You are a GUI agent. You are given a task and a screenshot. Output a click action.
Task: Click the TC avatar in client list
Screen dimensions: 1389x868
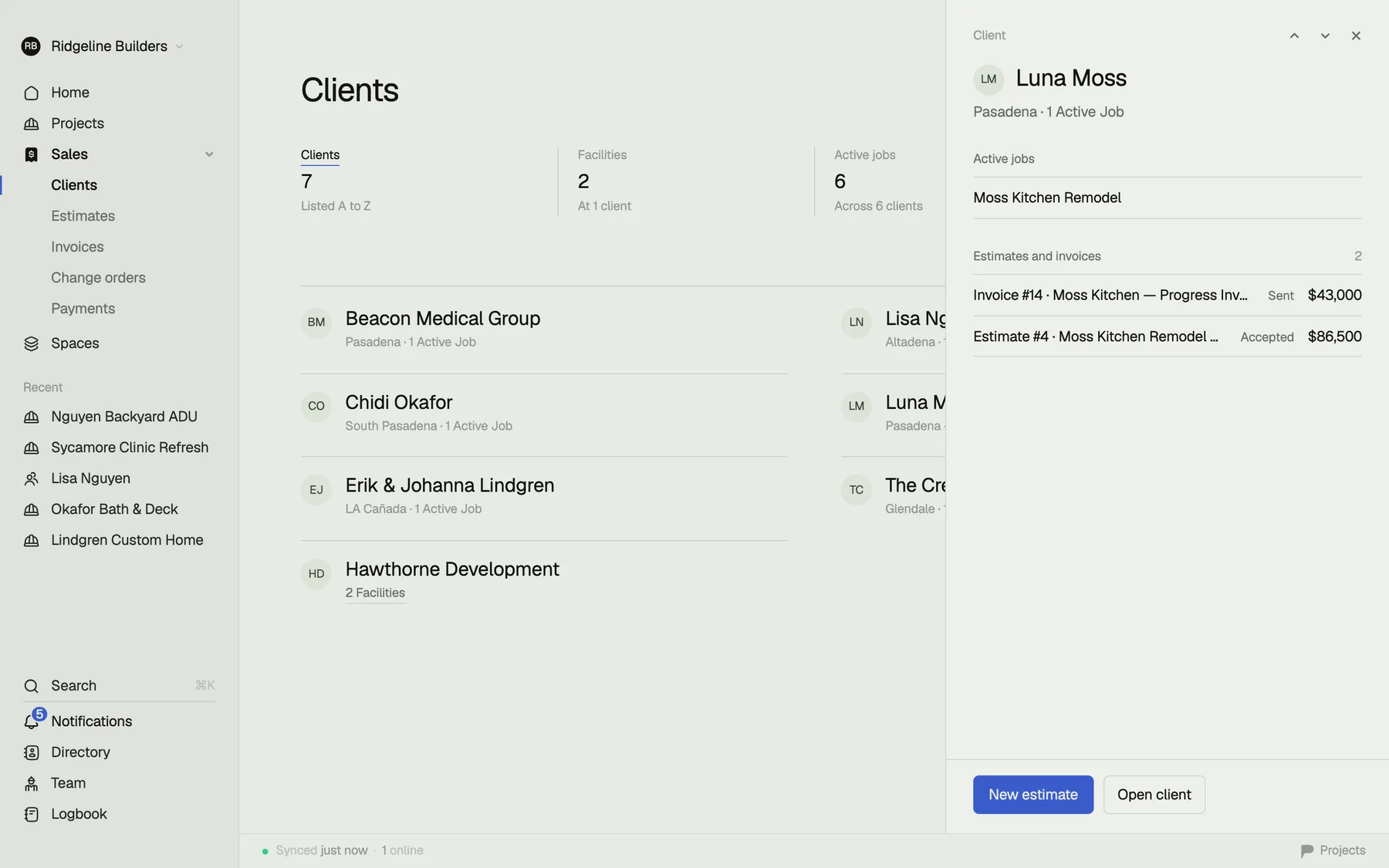click(x=857, y=490)
